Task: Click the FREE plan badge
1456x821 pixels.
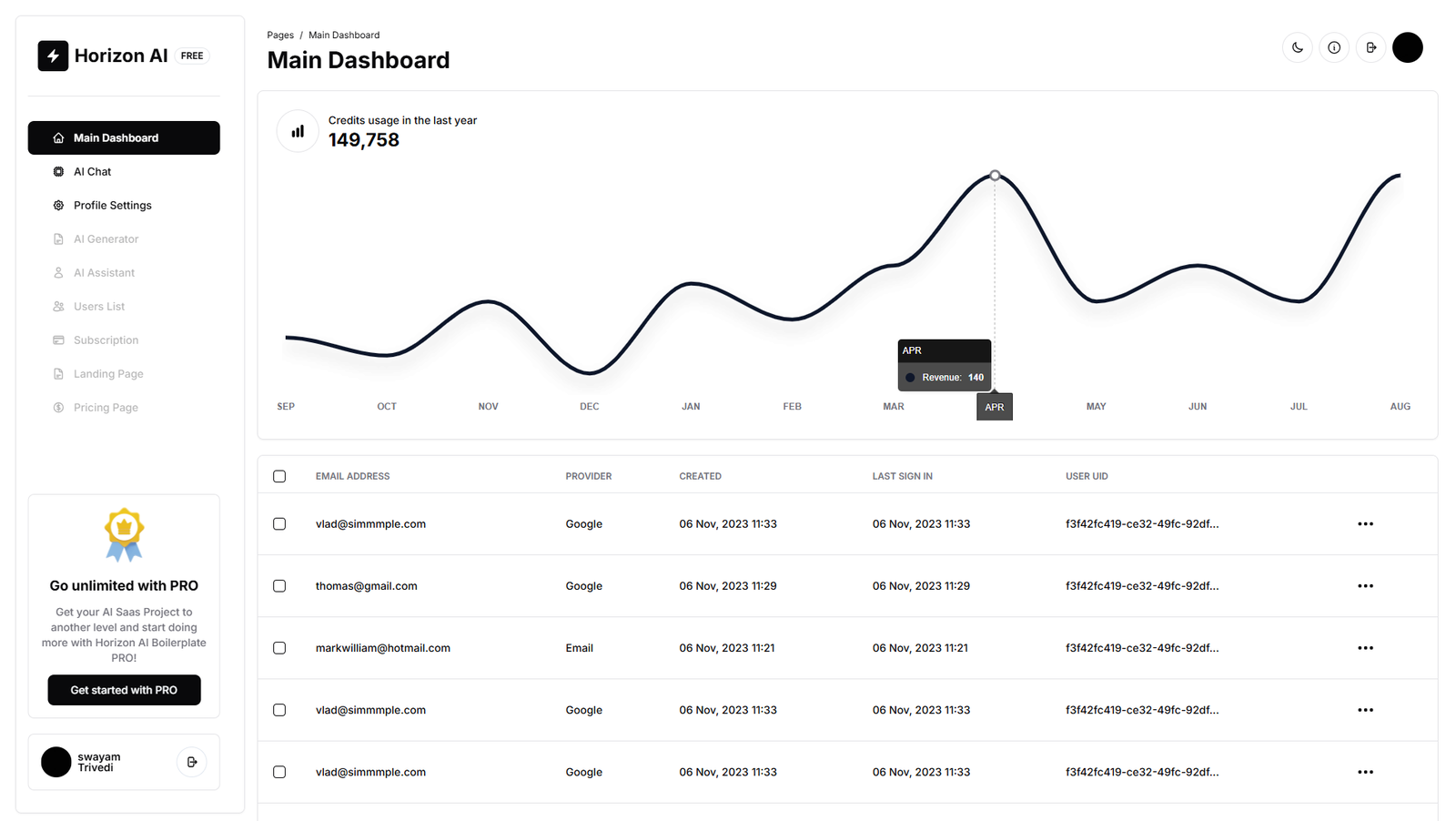Action: (x=192, y=56)
